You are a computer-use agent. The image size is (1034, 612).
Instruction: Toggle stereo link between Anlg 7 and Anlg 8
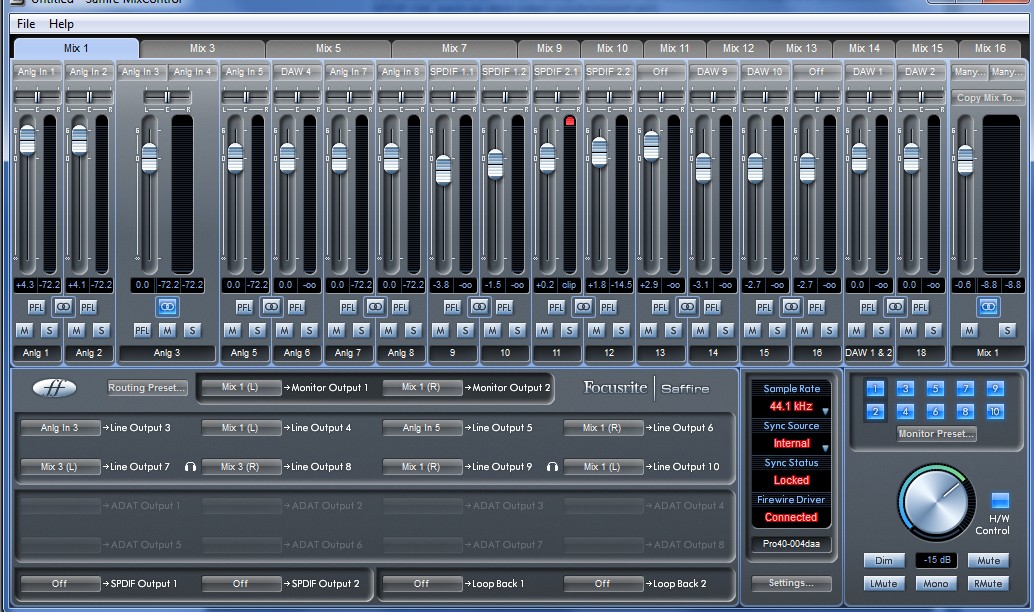pos(375,307)
